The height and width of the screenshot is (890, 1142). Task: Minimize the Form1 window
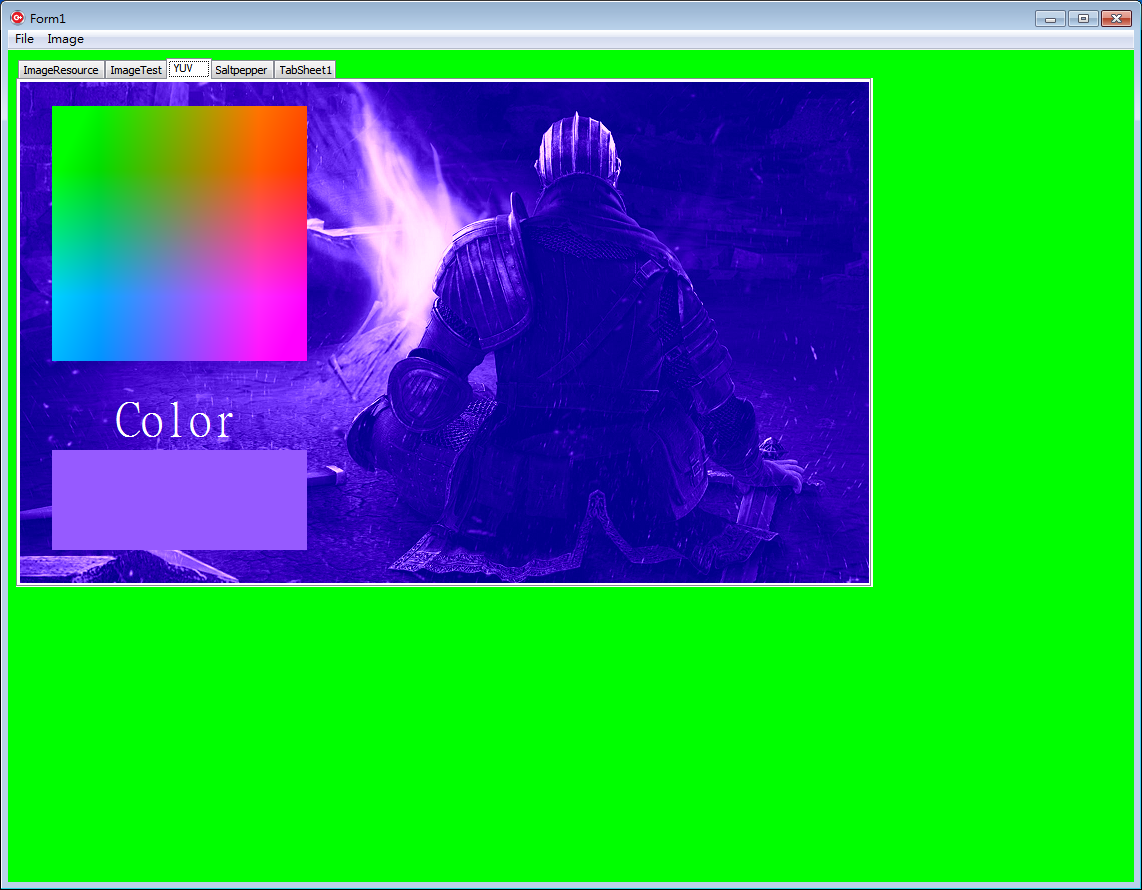point(1050,18)
